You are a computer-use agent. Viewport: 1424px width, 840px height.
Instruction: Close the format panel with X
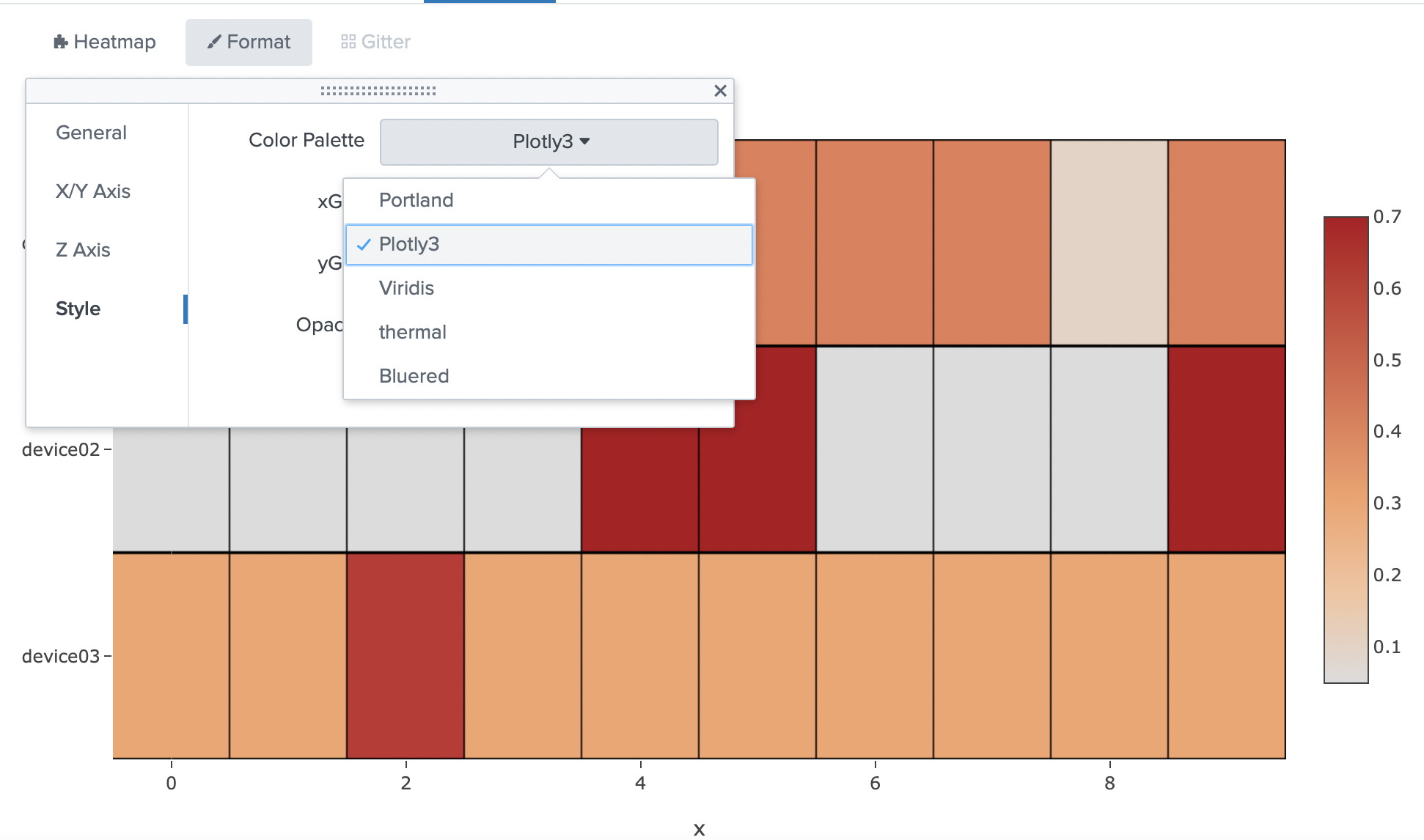(720, 91)
